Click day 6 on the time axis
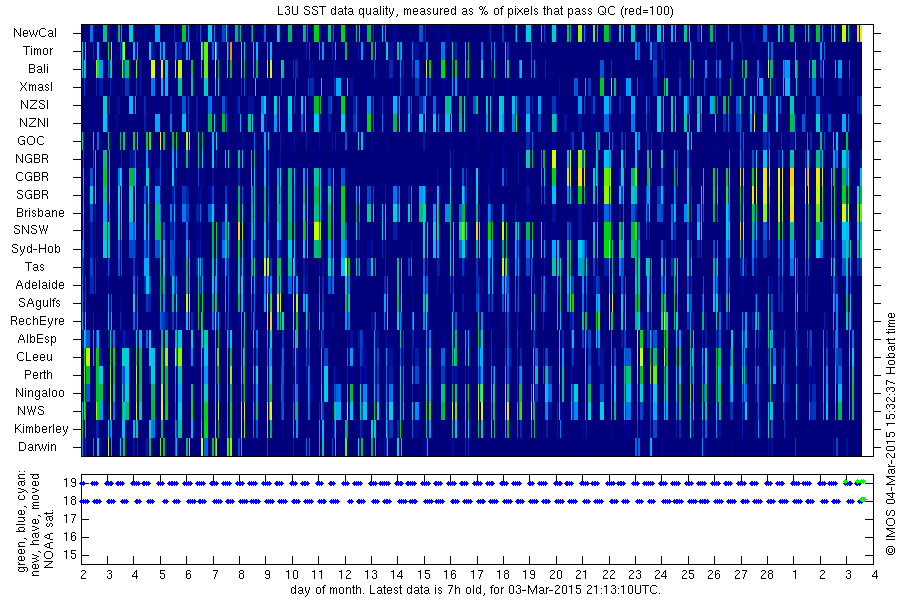The image size is (900, 600). 188,575
